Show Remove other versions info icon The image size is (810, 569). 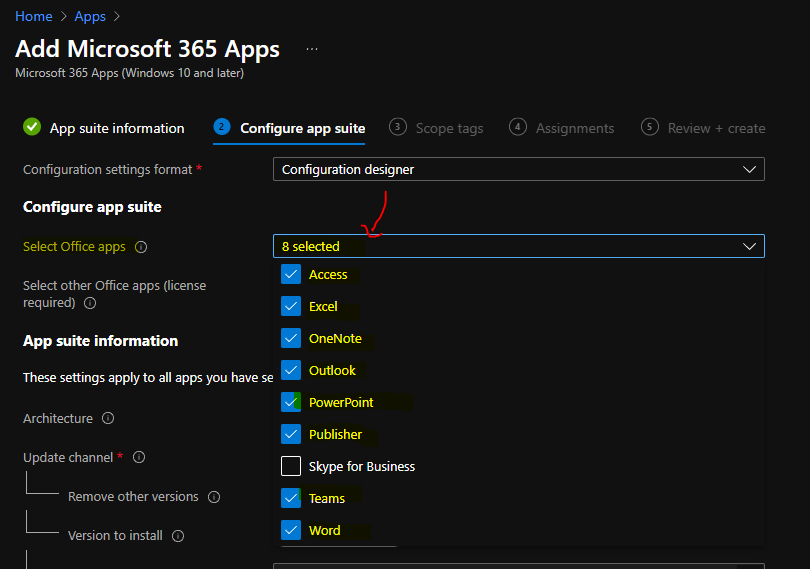pos(214,497)
